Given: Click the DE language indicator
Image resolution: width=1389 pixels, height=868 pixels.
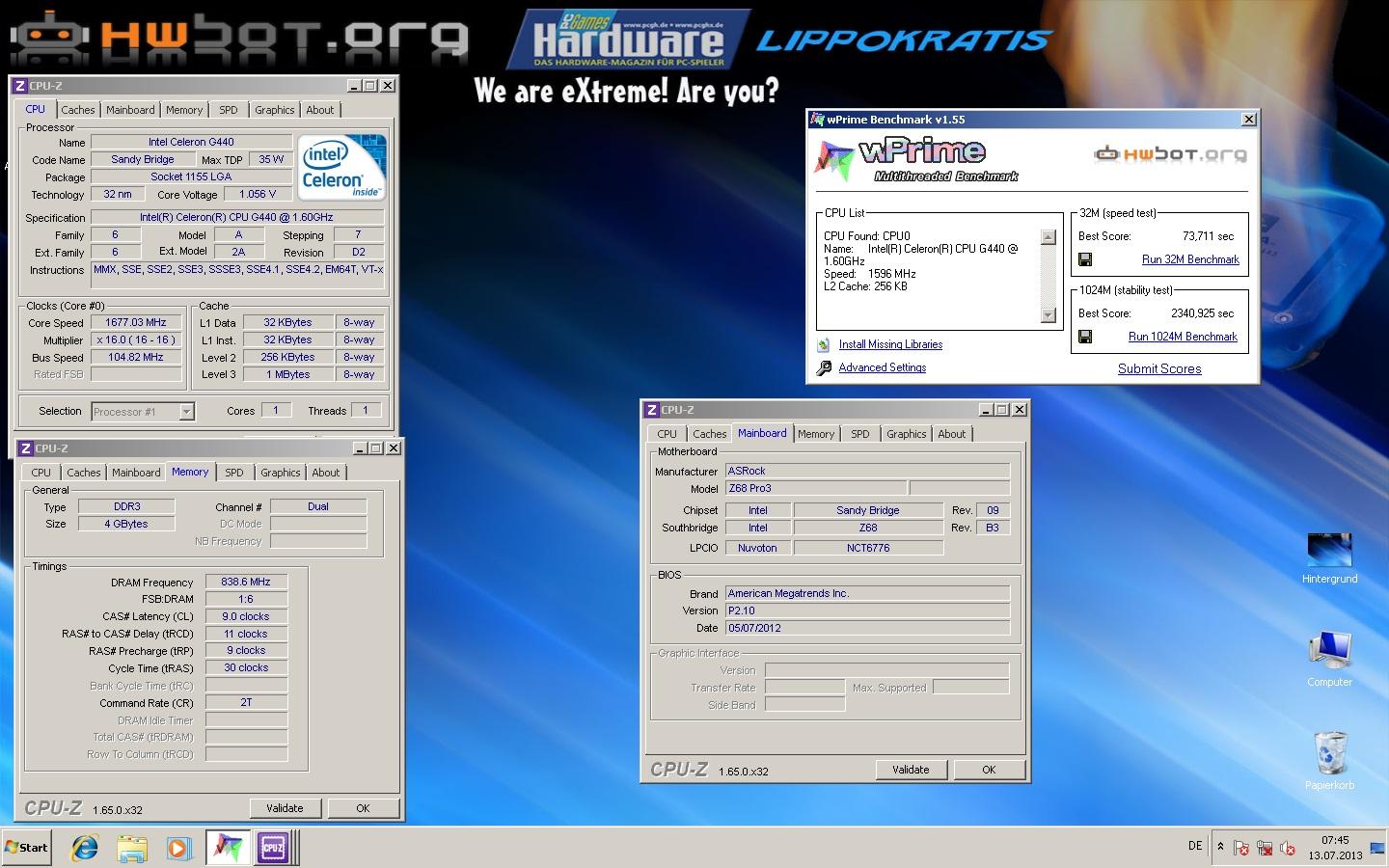Looking at the screenshot, I should (1195, 846).
